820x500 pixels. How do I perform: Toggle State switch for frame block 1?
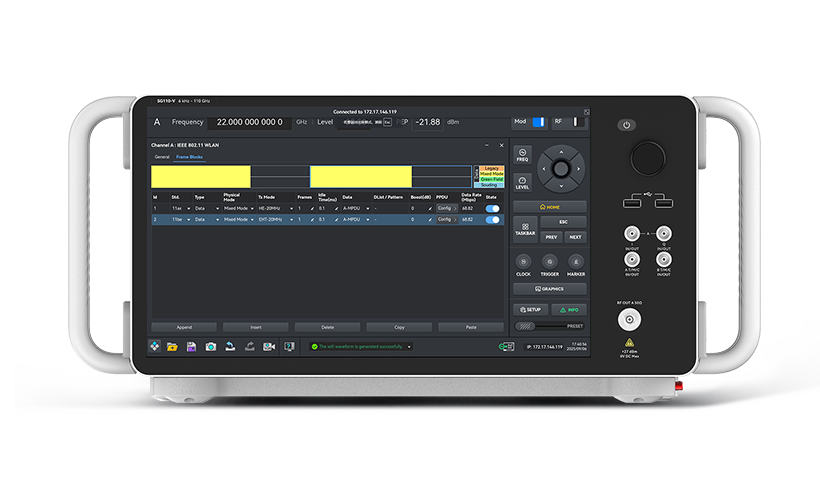pyautogui.click(x=492, y=208)
